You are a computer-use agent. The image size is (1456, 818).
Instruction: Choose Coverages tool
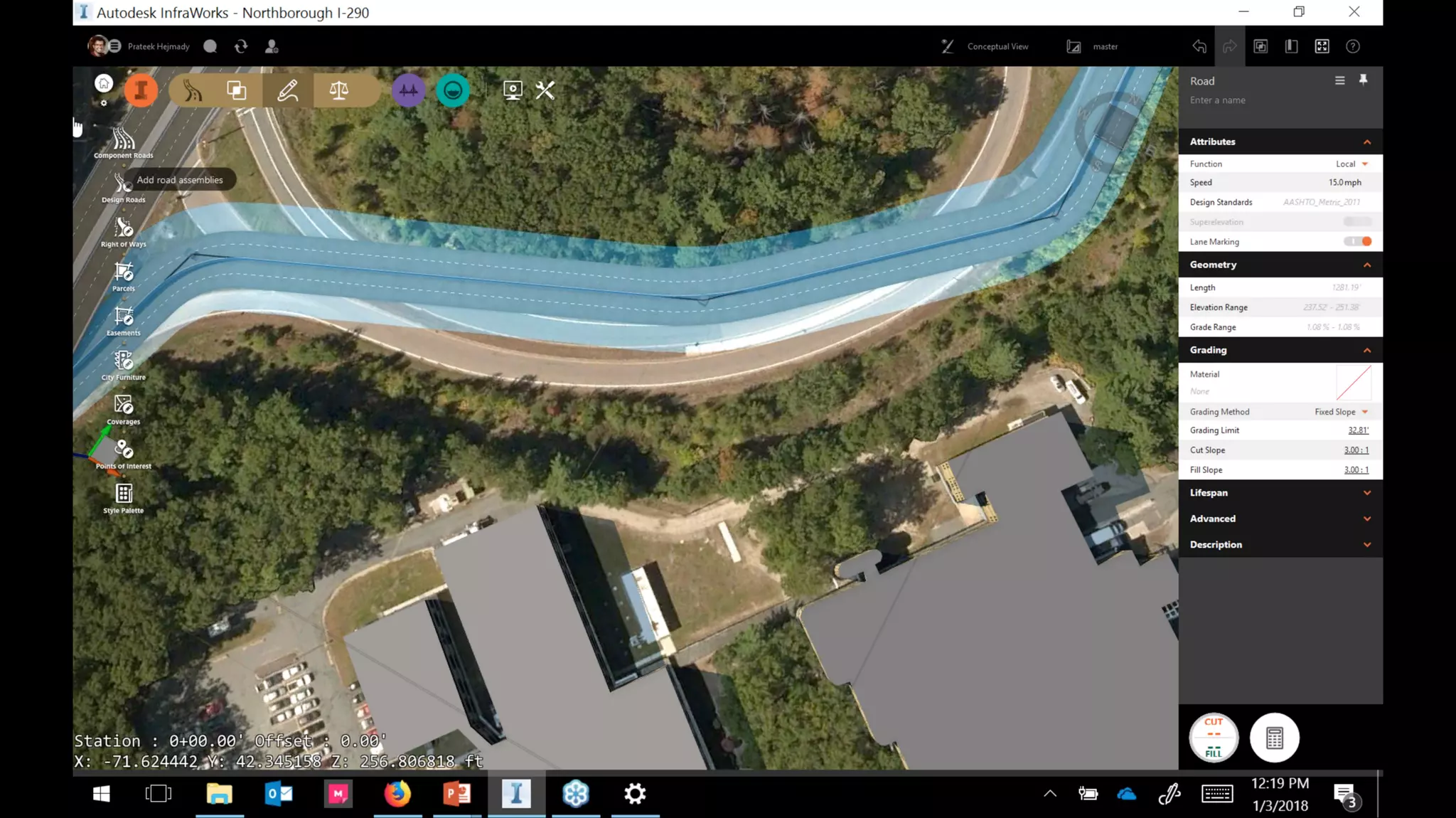(124, 410)
